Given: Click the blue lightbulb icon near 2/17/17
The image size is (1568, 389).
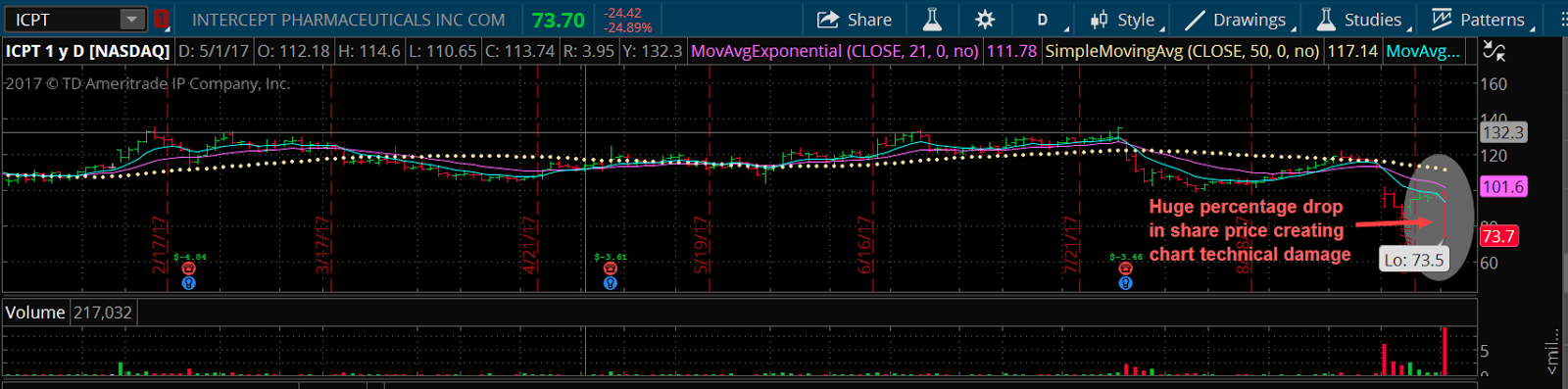Looking at the screenshot, I should (189, 283).
